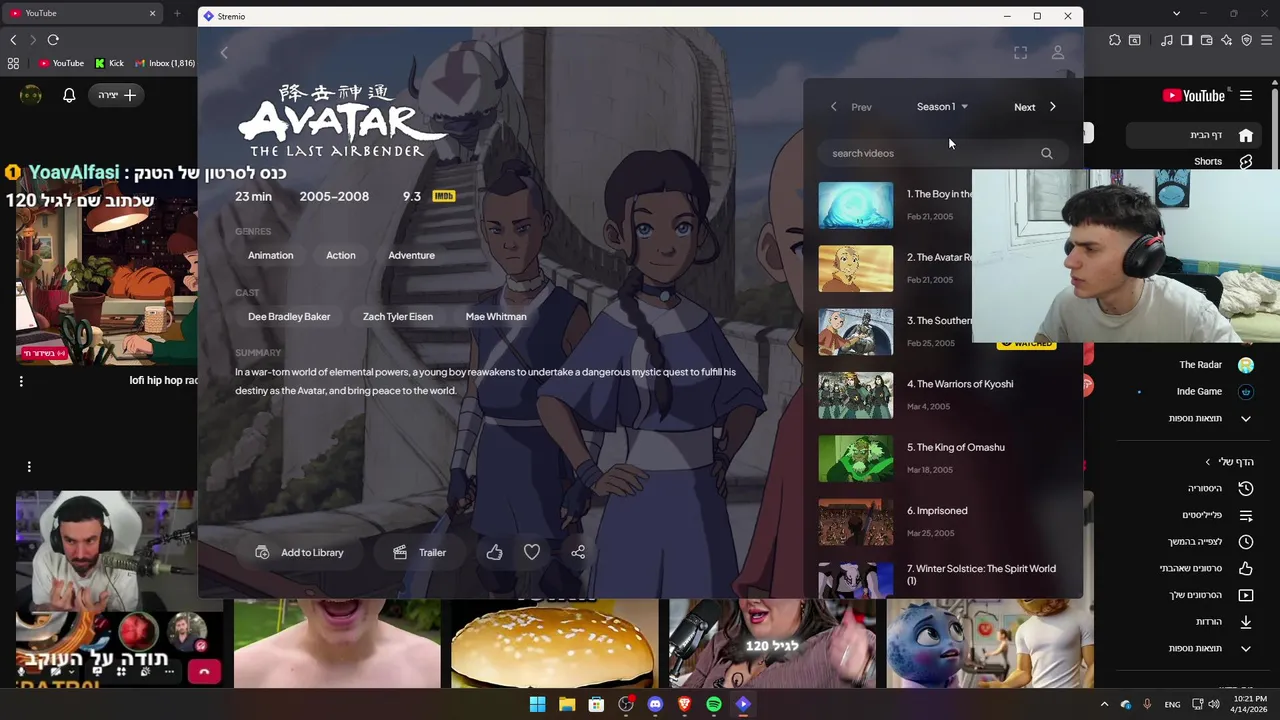
Task: Open YouTube Watch later clock icon
Action: click(1246, 542)
